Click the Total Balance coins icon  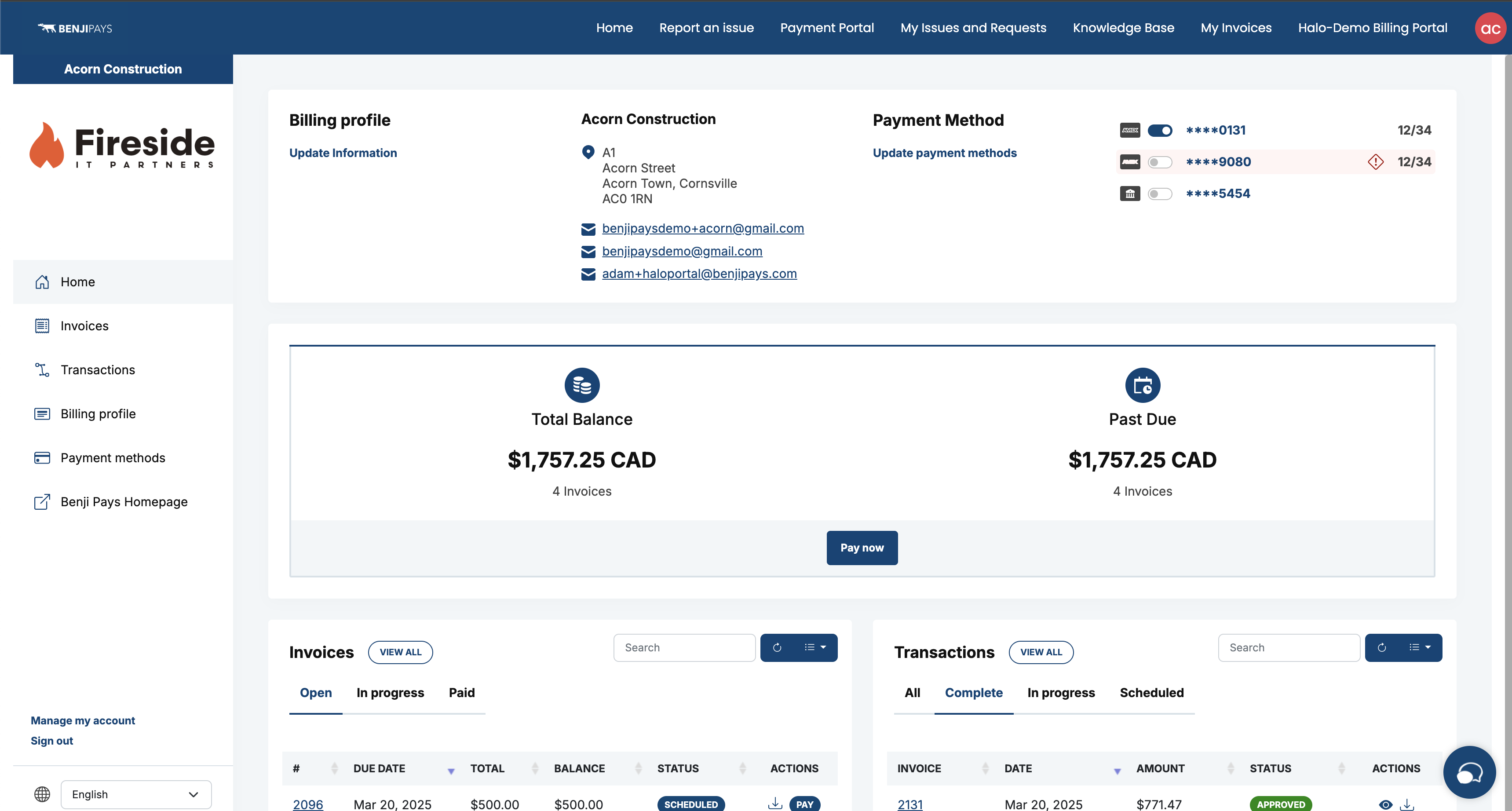coord(582,385)
